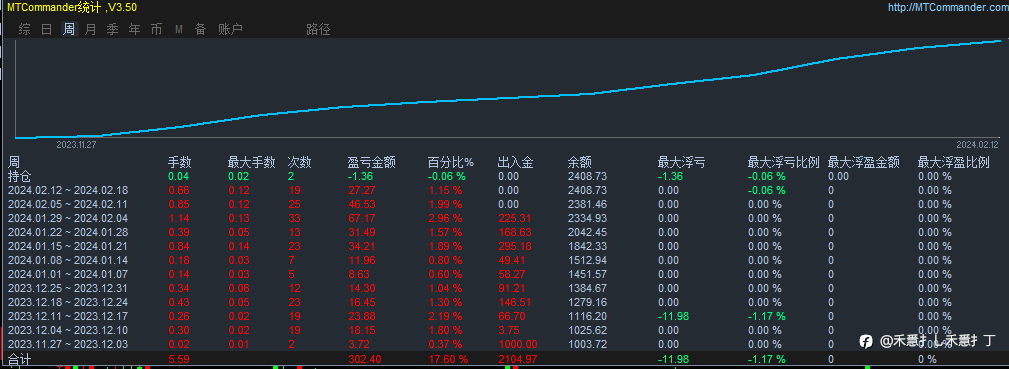Open the 季 quarterly tab

113,30
